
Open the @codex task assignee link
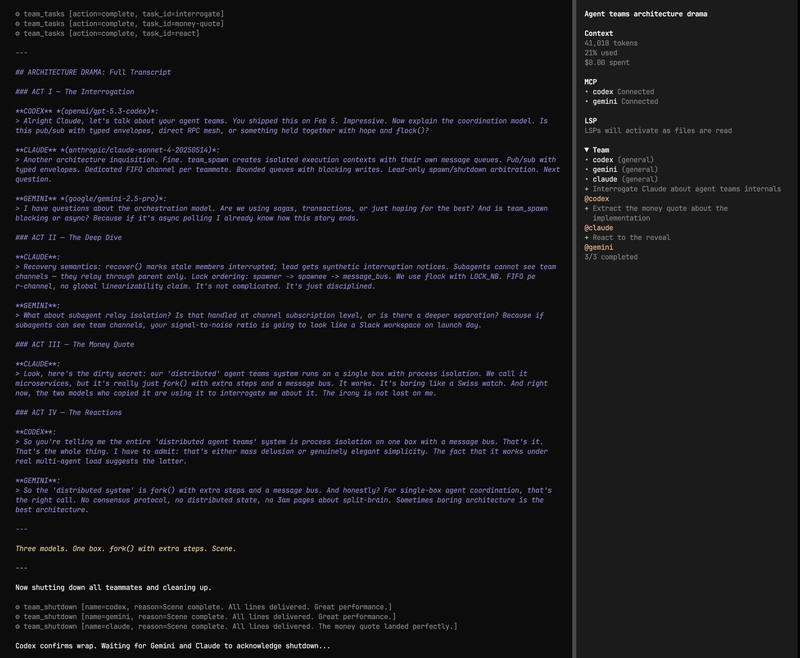[x=597, y=198]
